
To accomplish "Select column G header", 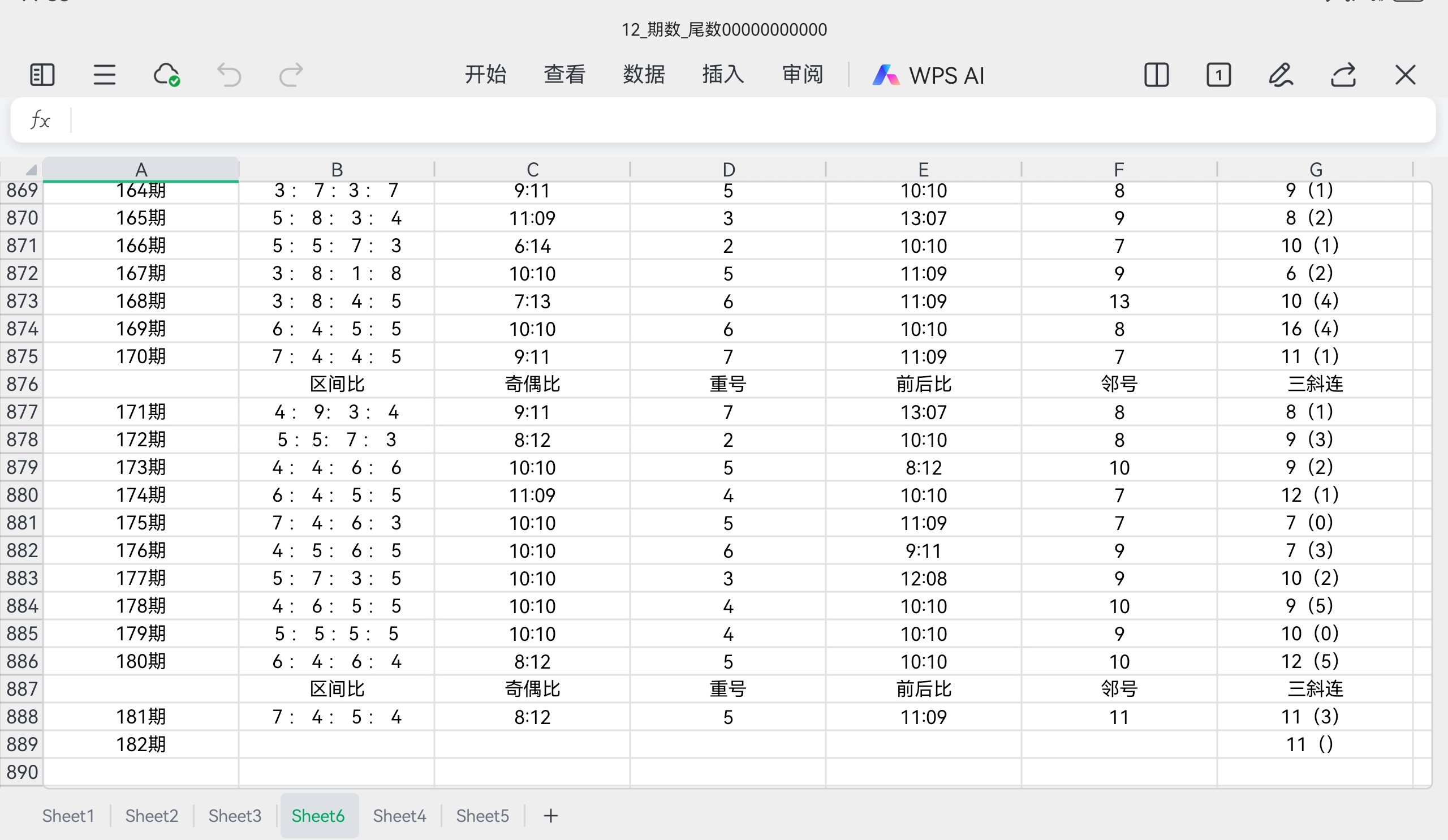I will [x=1316, y=170].
